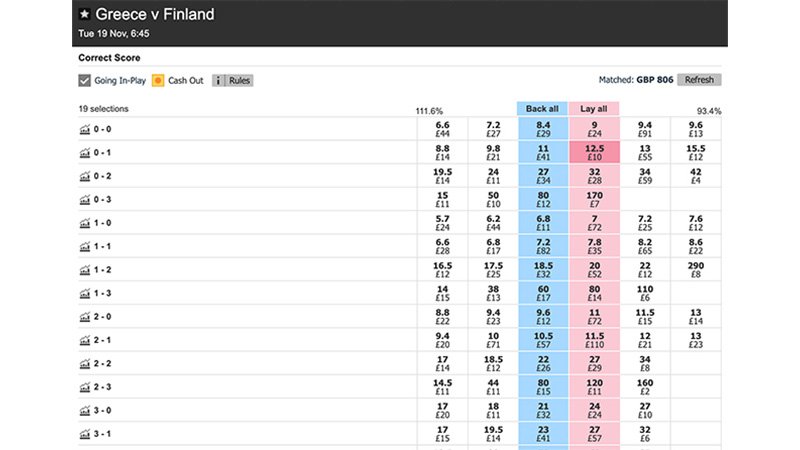Viewport: 800px width, 450px height.
Task: Refresh the market prices
Action: point(699,80)
